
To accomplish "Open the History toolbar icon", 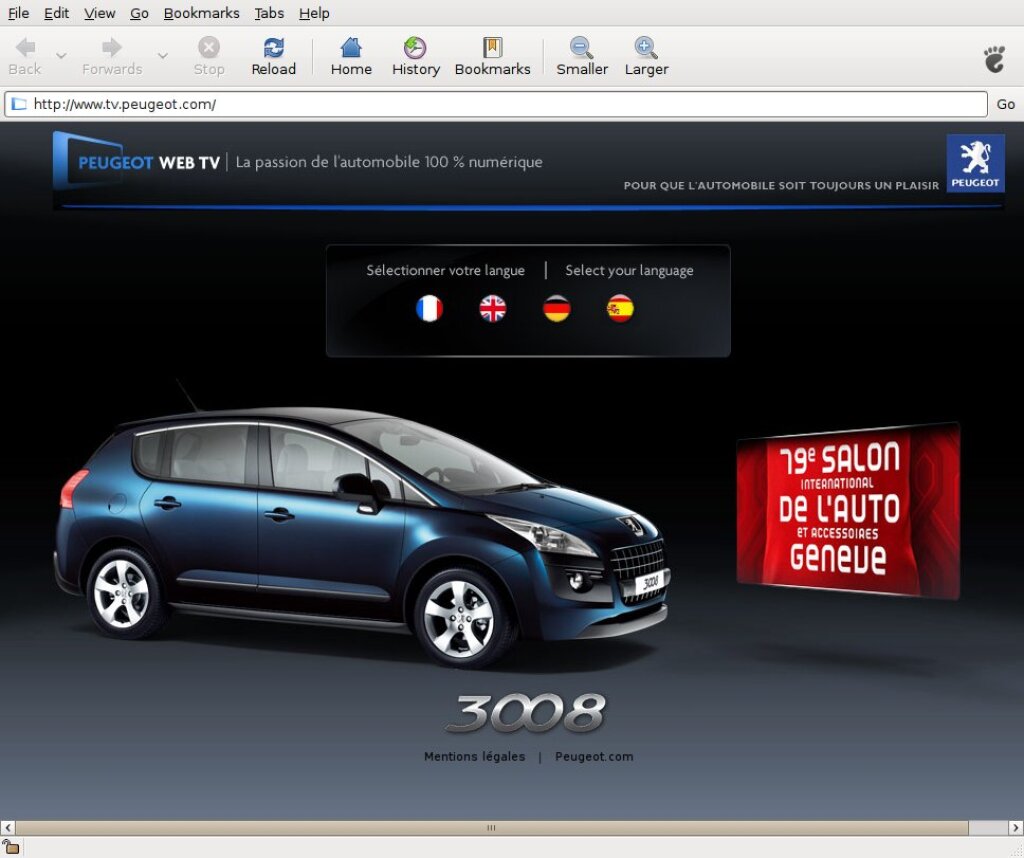I will (415, 48).
